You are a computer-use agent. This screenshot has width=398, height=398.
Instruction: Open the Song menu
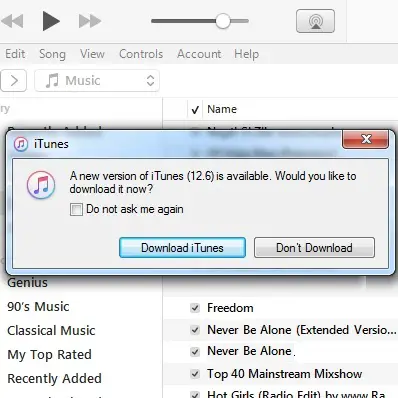(52, 54)
